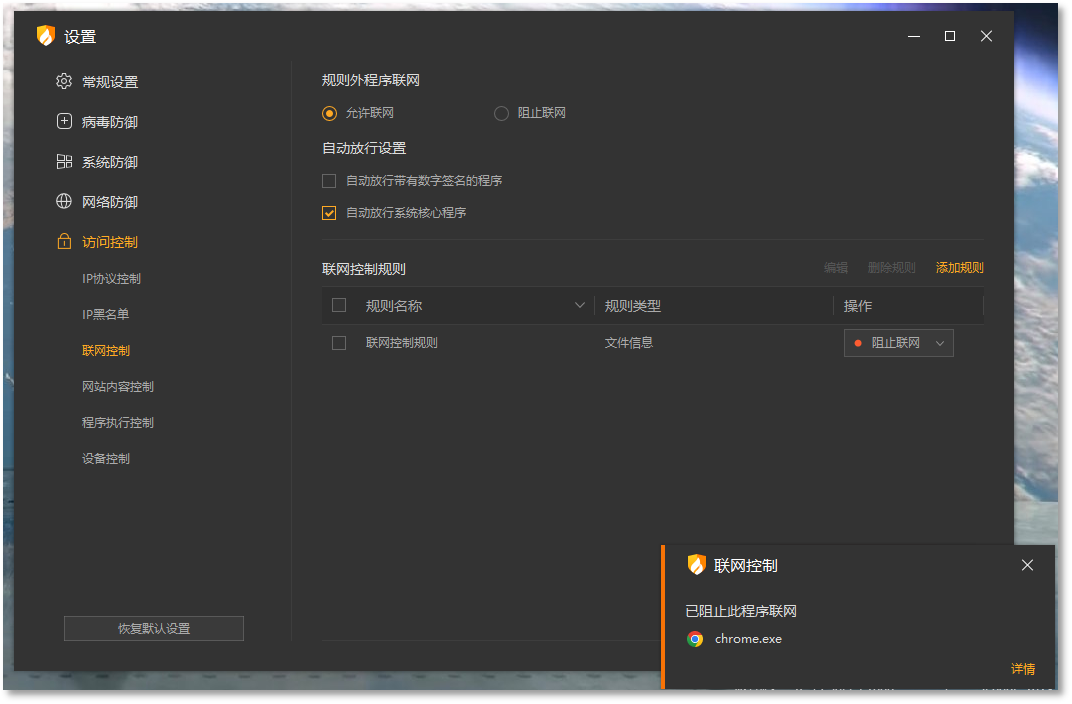1072x704 pixels.
Task: Open 常规设置 in the sidebar
Action: pos(110,82)
